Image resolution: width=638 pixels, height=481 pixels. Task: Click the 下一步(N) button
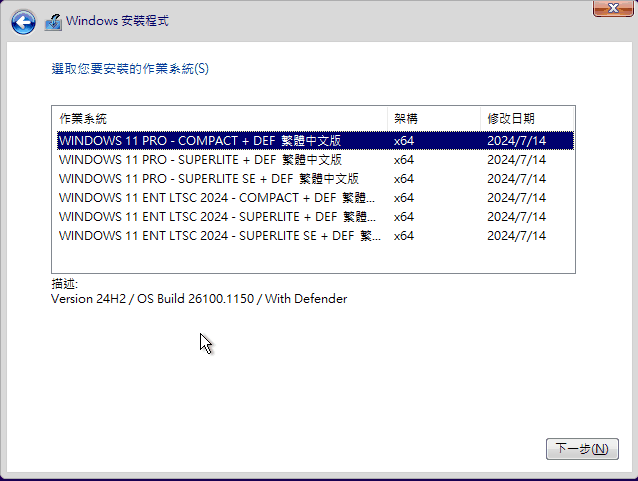coord(582,449)
